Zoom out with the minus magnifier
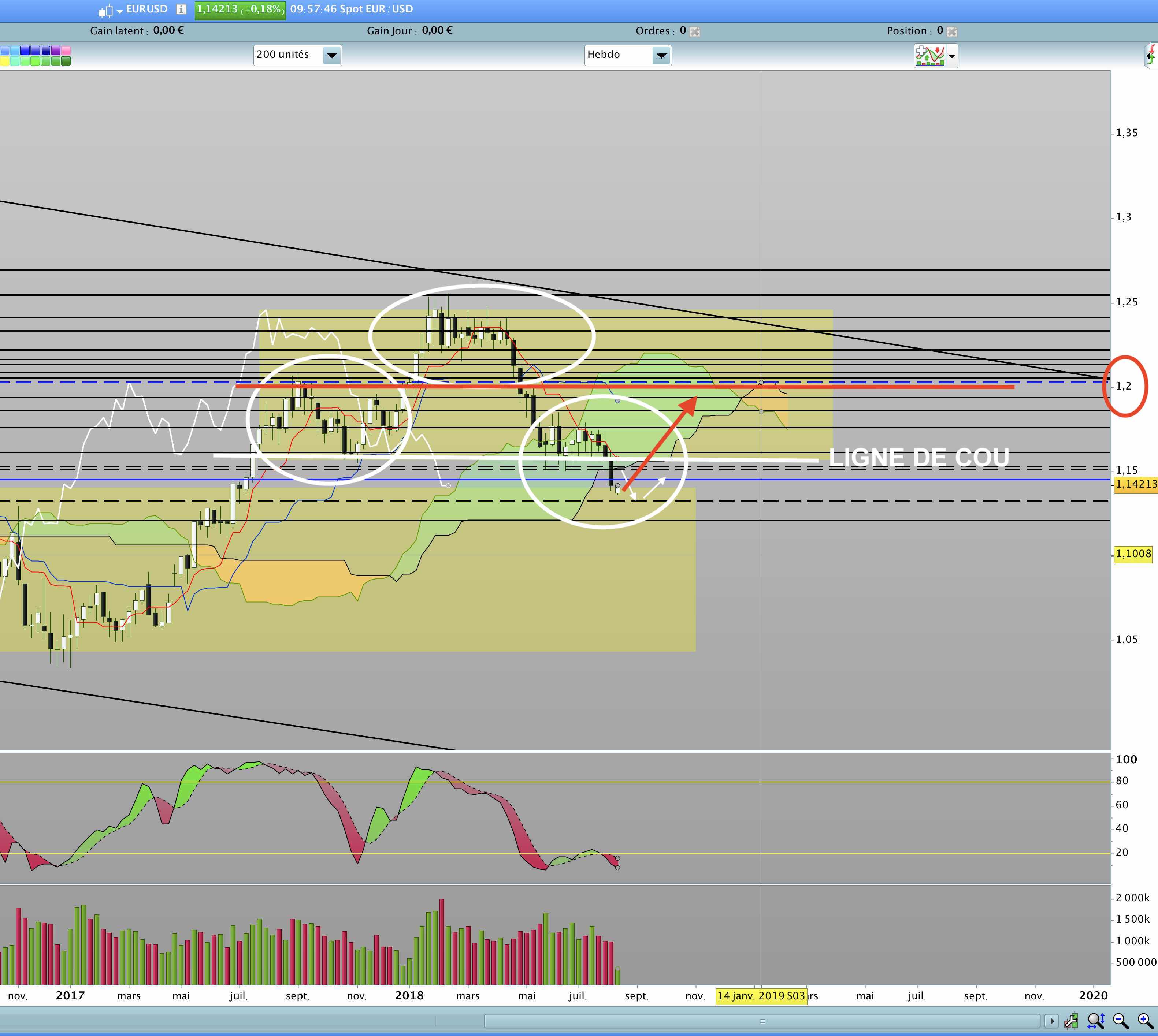Image resolution: width=1158 pixels, height=1036 pixels. 1120,1021
